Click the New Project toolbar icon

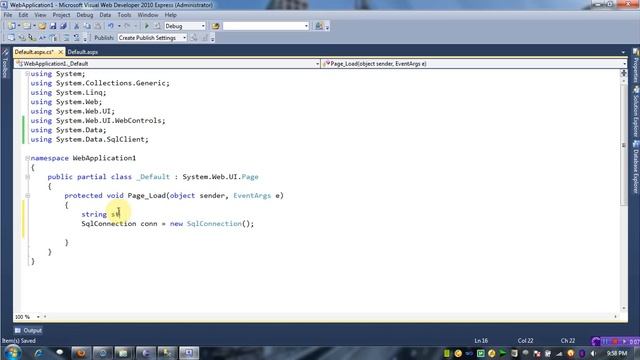coord(11,26)
